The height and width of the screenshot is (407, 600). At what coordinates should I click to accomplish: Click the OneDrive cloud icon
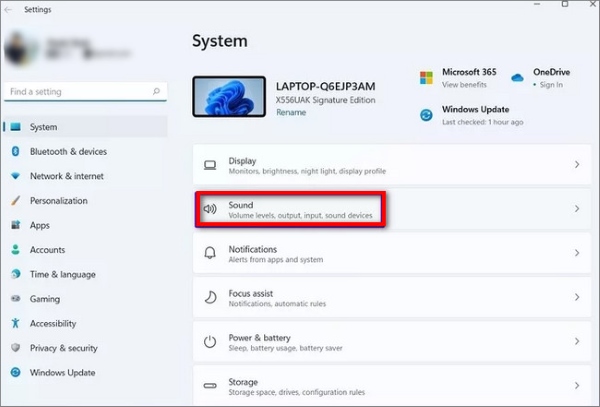pos(517,78)
